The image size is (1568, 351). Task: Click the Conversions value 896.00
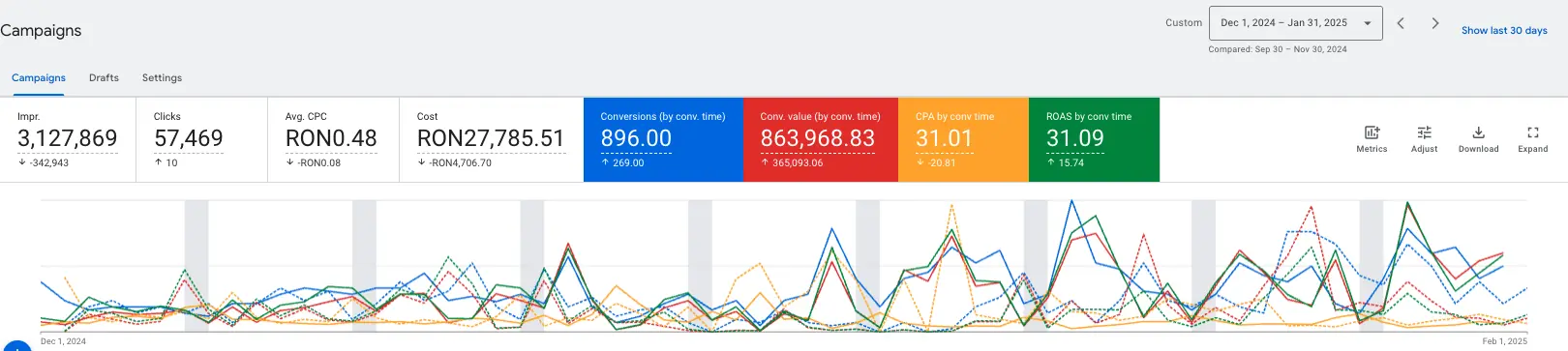[x=636, y=138]
